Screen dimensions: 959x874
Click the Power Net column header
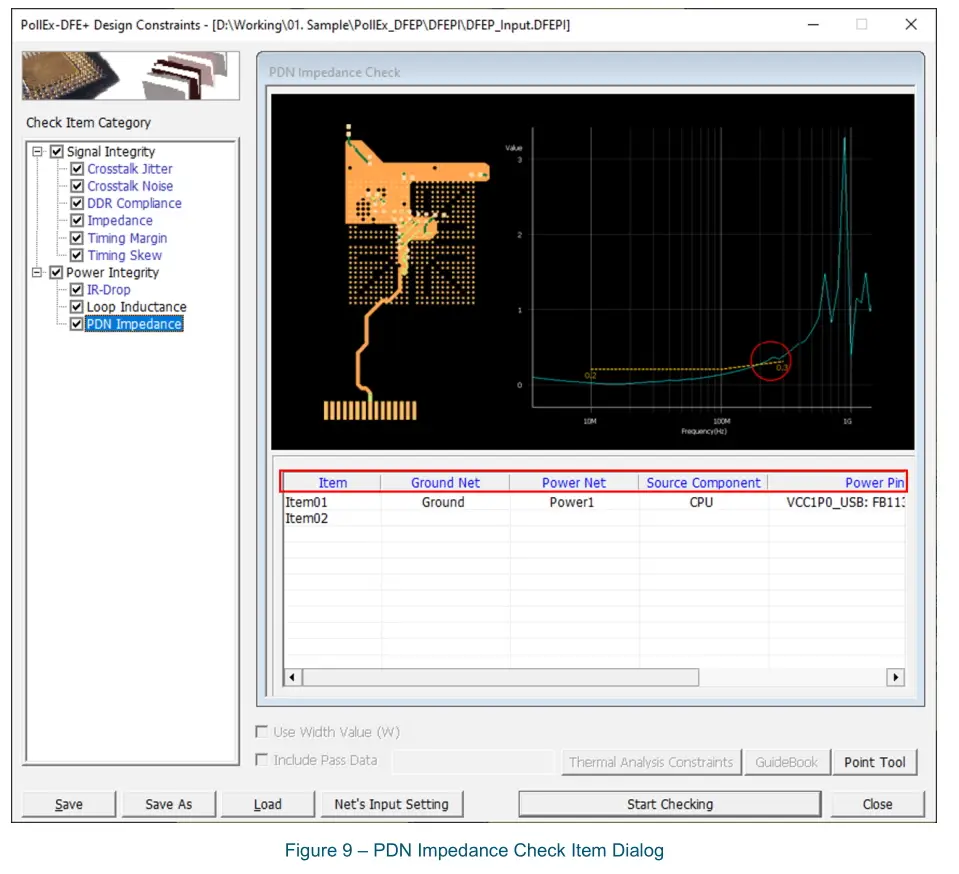click(x=574, y=482)
